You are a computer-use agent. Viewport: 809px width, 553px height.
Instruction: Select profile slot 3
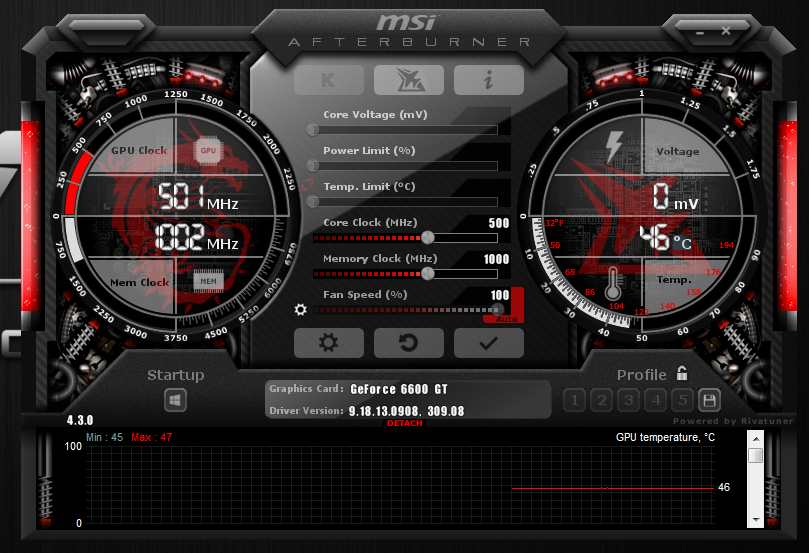(x=628, y=401)
